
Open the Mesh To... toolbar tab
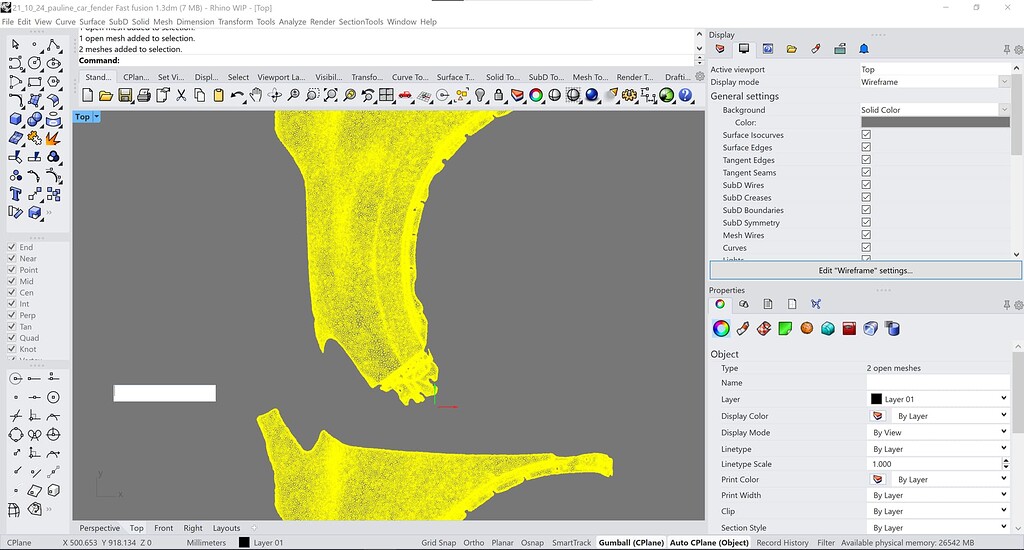590,77
